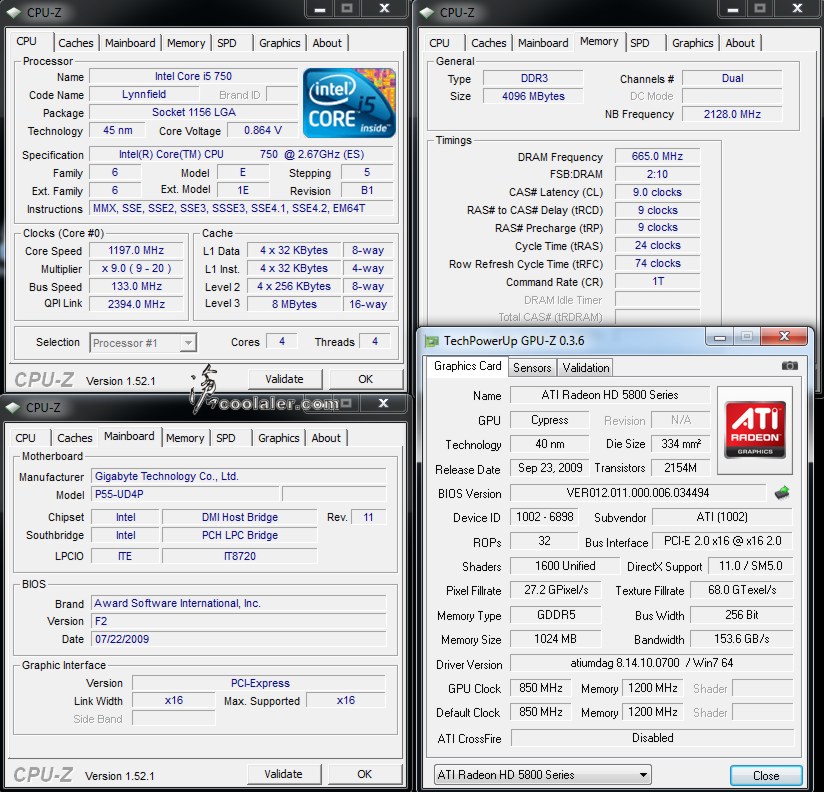Screen dimensions: 824x792
Task: Switch to the Sensors tab in GPU-Z
Action: point(532,368)
